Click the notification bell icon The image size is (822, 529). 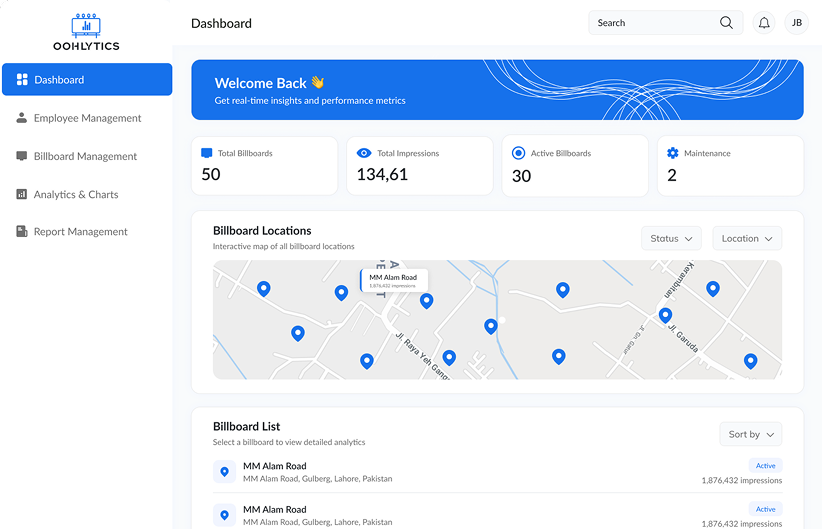pos(764,23)
